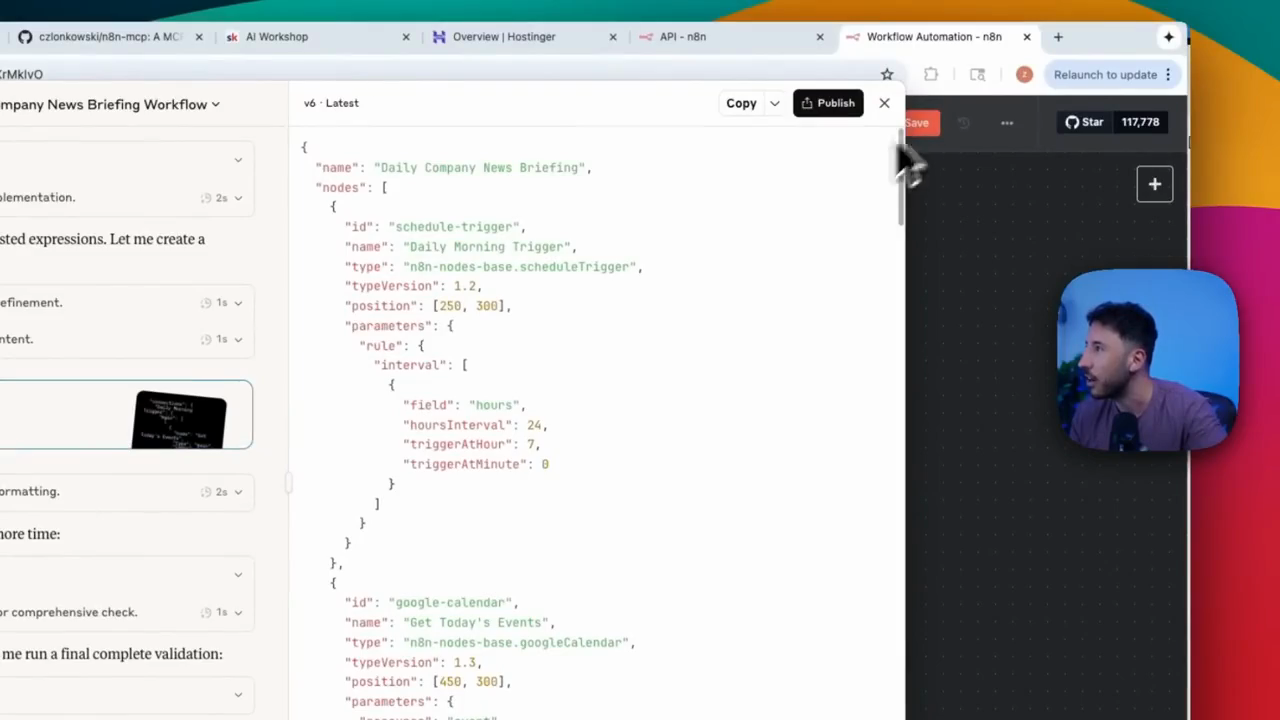Screen dimensions: 1280x720
Task: Open the Copy button dropdown arrow
Action: coord(774,103)
